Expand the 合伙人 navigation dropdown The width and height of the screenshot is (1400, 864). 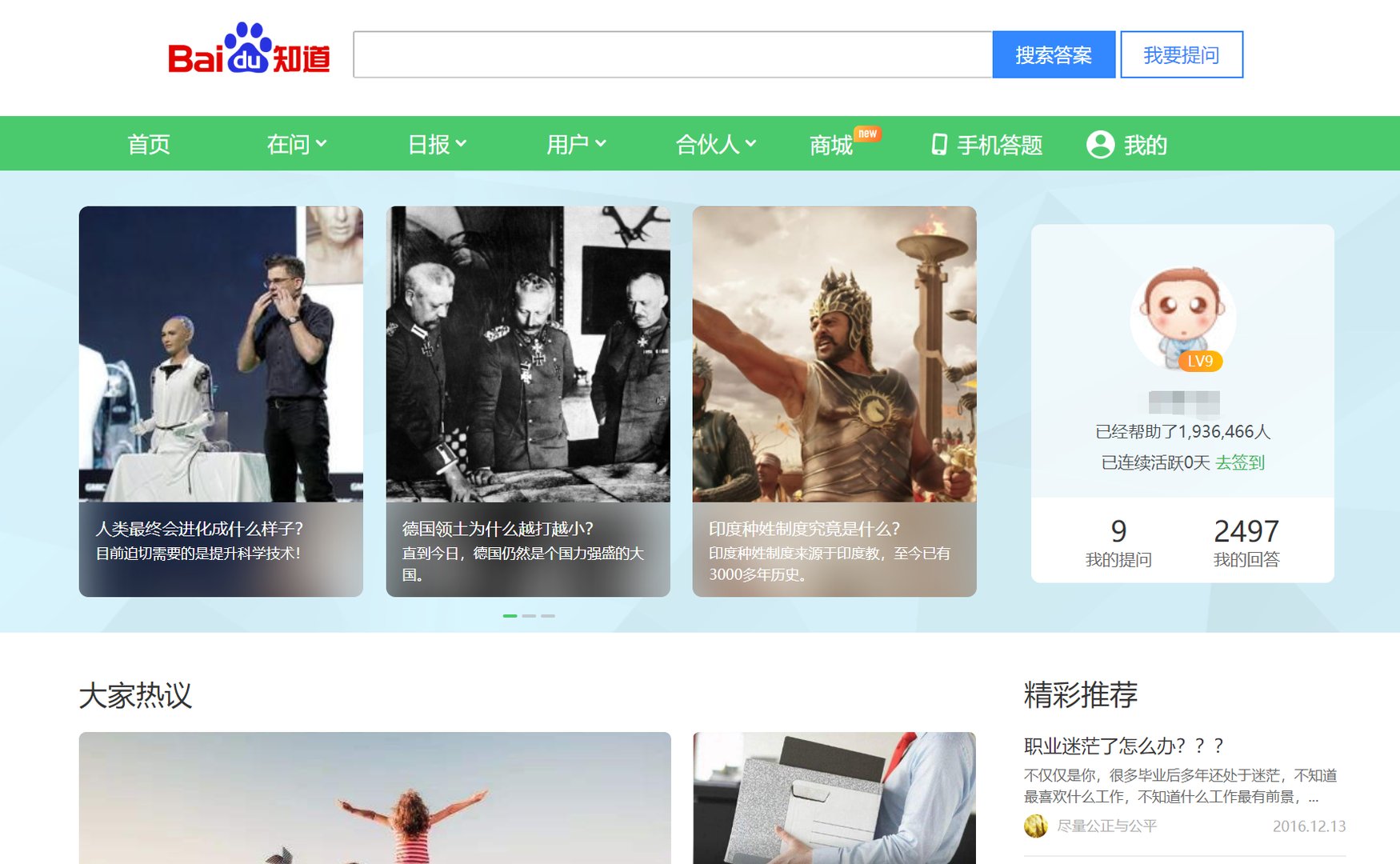pos(714,145)
